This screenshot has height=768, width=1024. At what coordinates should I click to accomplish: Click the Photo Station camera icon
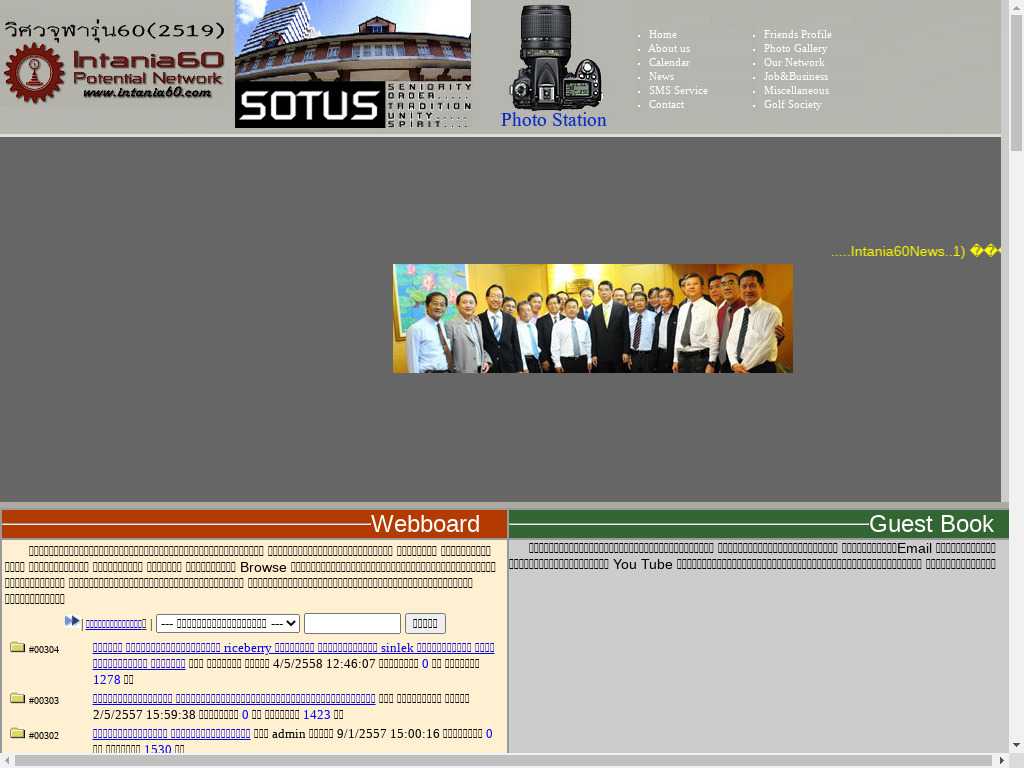pos(556,57)
